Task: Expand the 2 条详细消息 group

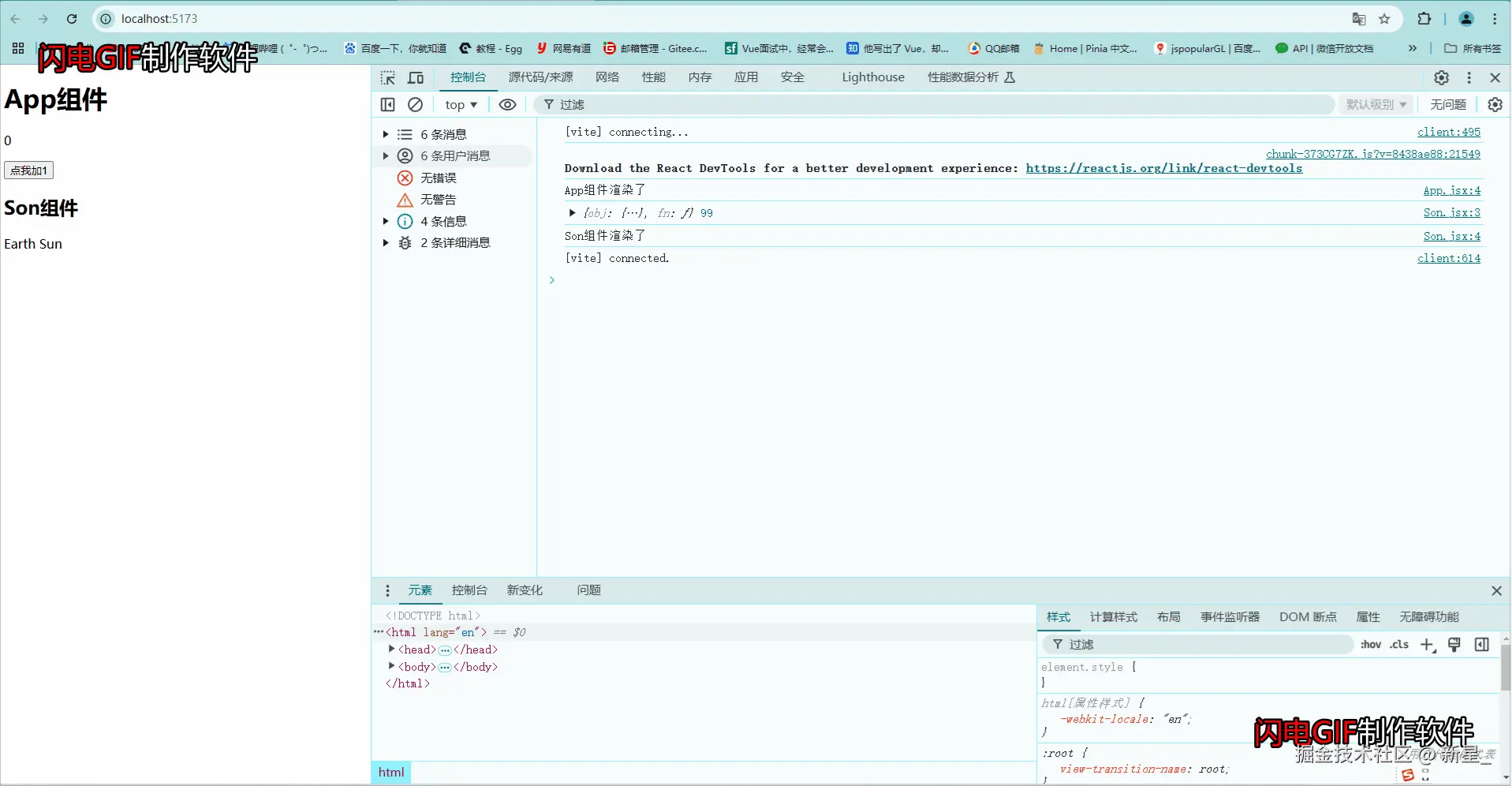Action: [x=386, y=242]
